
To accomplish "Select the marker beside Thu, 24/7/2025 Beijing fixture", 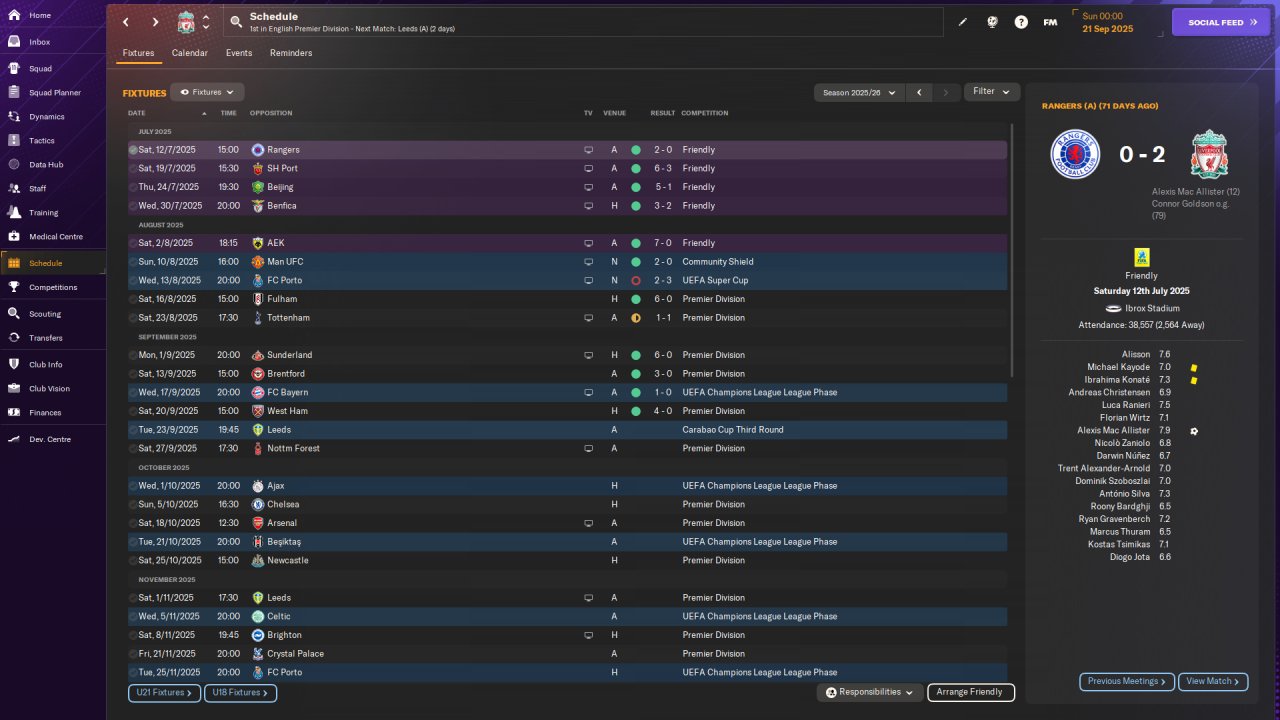I will 133,187.
